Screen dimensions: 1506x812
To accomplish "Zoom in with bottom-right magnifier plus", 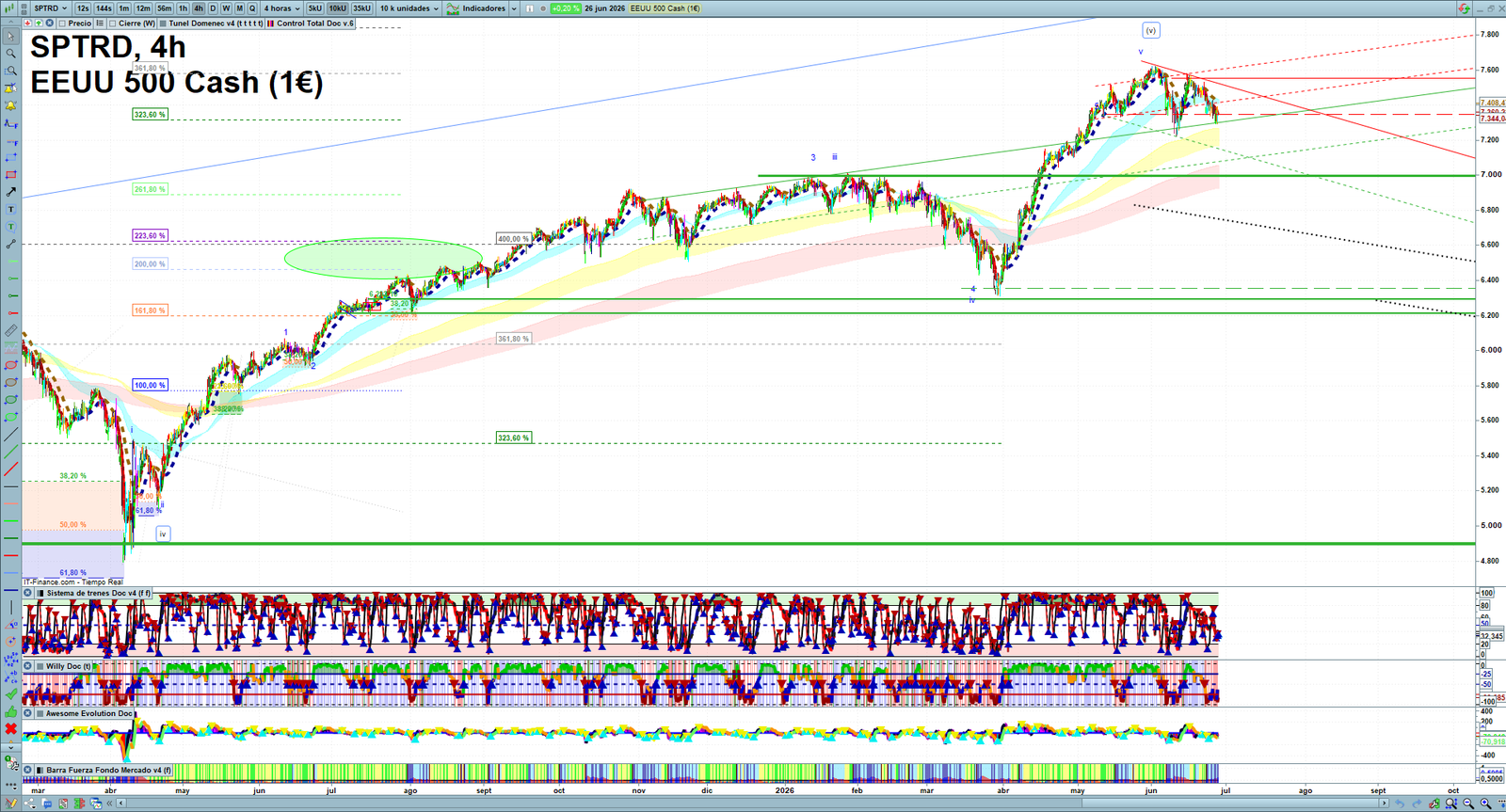I will coord(1485,804).
